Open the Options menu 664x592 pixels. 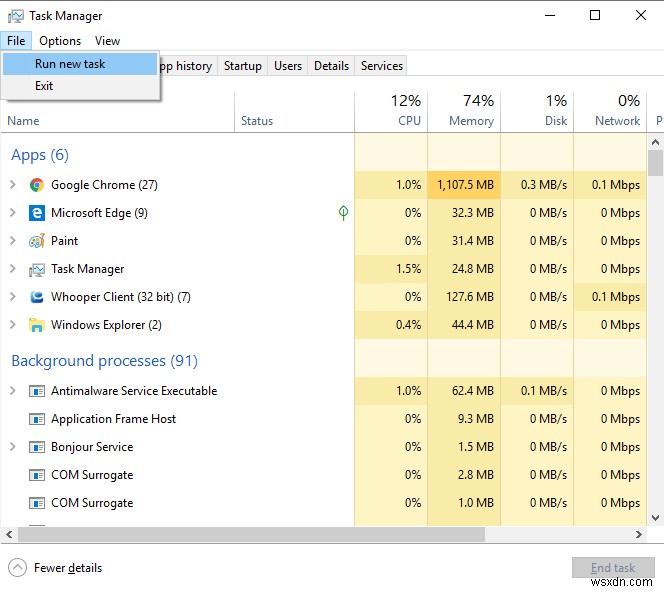coord(60,41)
